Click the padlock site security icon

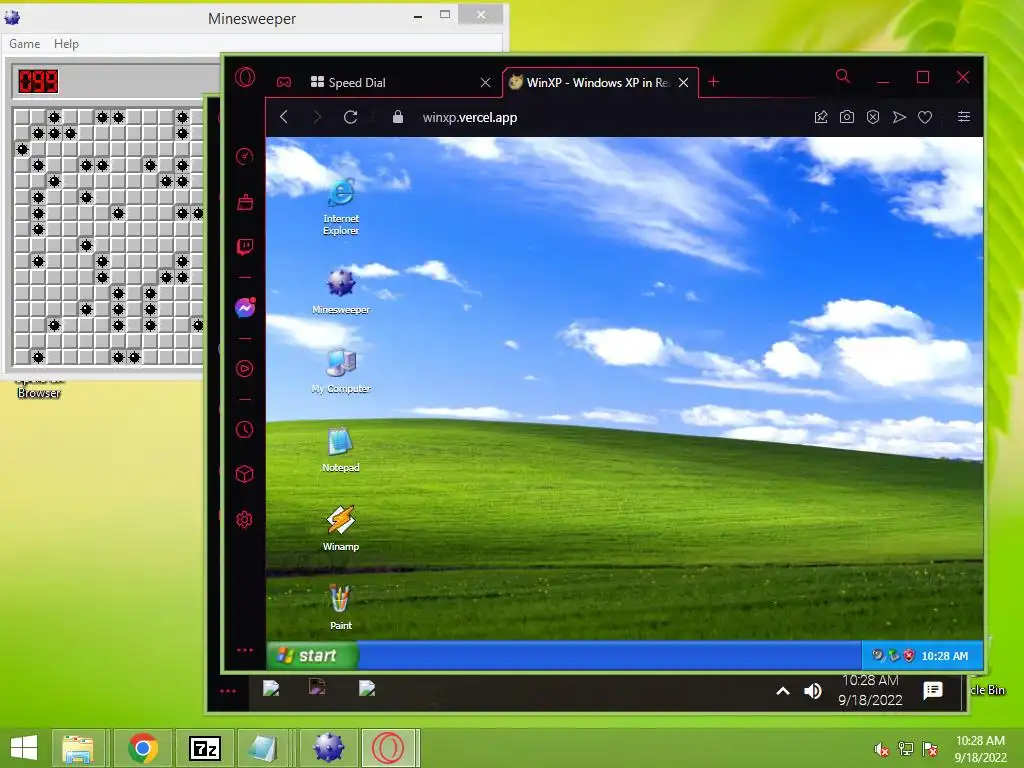pos(398,117)
